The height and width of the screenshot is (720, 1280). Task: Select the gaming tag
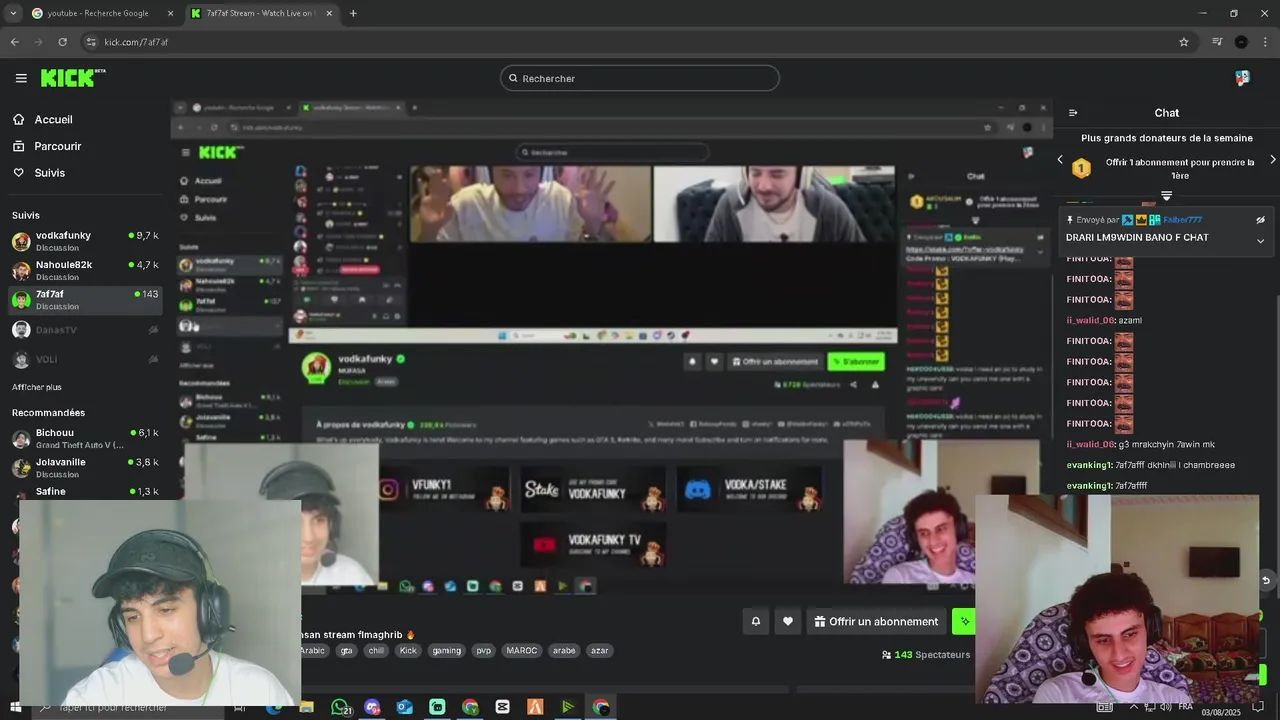(x=447, y=650)
